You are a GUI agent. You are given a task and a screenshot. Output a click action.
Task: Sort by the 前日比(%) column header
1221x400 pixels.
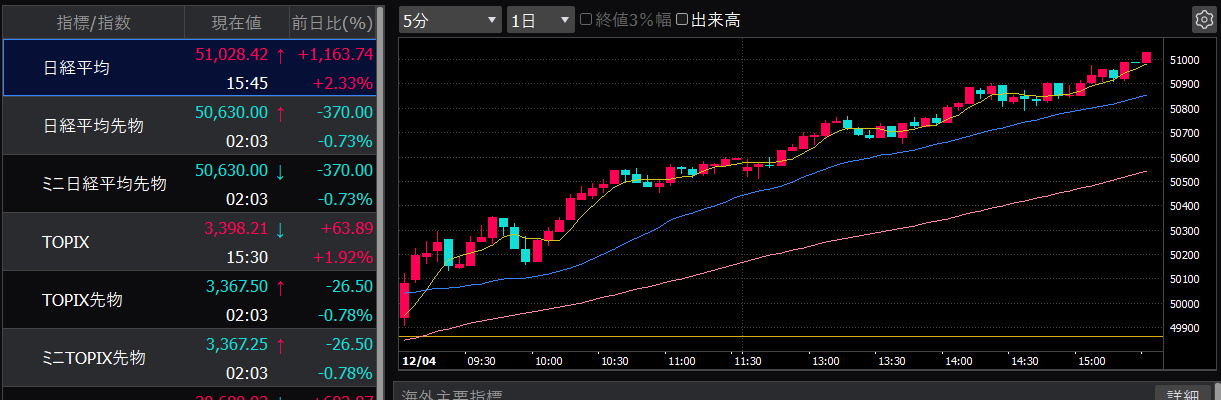tap(331, 21)
